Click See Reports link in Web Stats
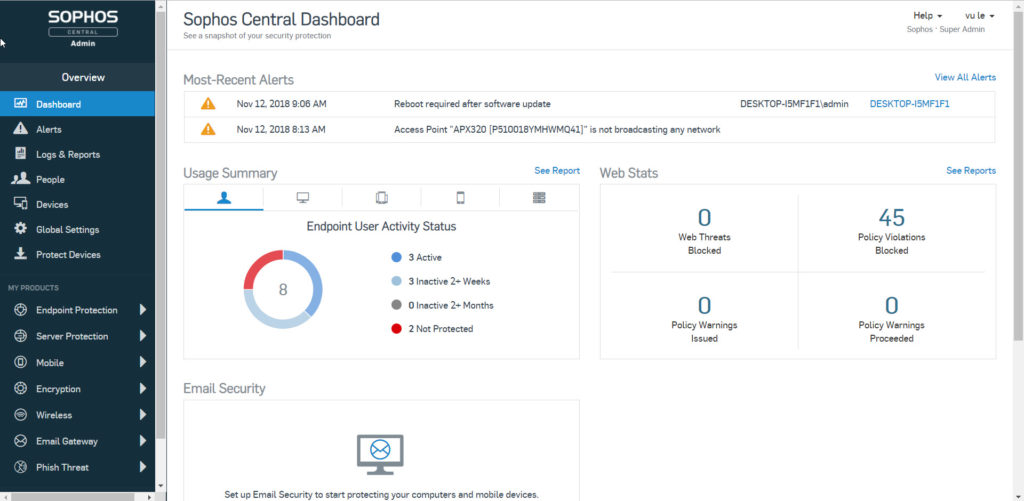Screen dimensions: 1024x501 971,170
